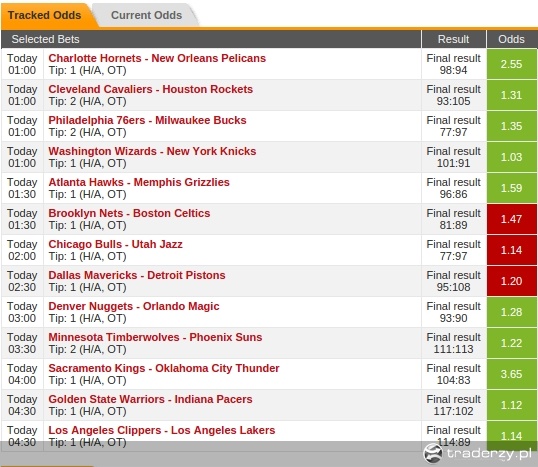Open Denver Nuggets - Orlando Magic match
538x467 pixels.
[133, 306]
